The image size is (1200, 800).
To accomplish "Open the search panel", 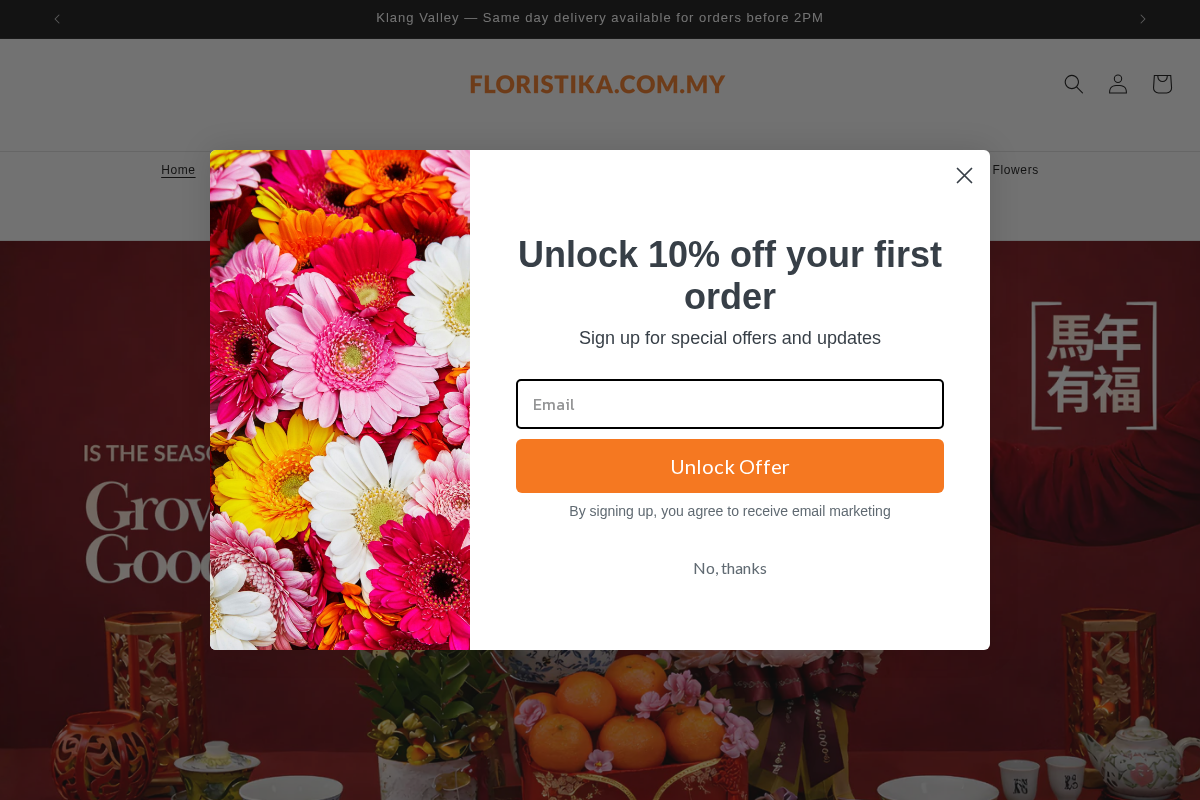I will click(x=1073, y=84).
